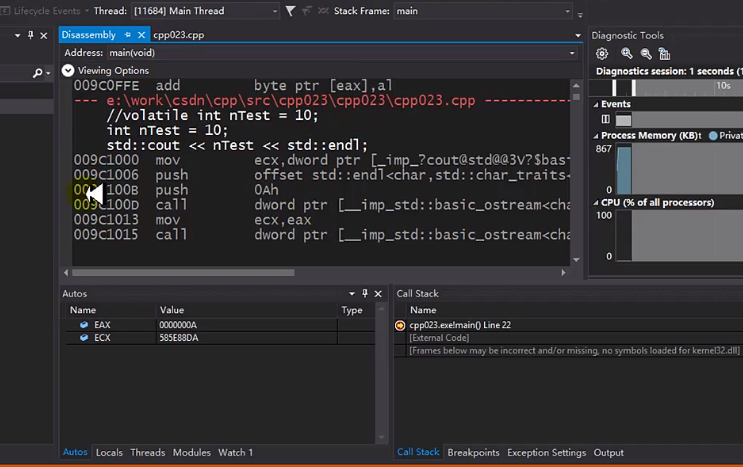The height and width of the screenshot is (467, 743).
Task: Click the search magnifier in left panel
Action: (x=37, y=73)
